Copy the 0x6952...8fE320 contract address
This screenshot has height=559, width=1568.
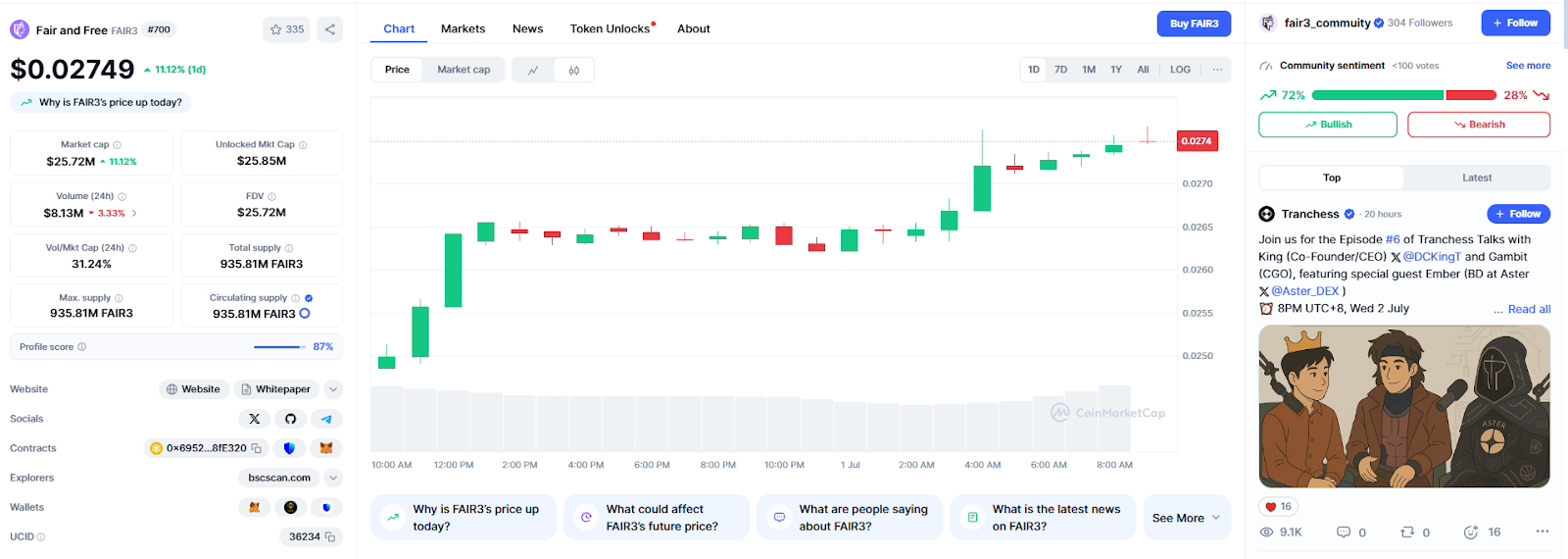click(x=257, y=448)
